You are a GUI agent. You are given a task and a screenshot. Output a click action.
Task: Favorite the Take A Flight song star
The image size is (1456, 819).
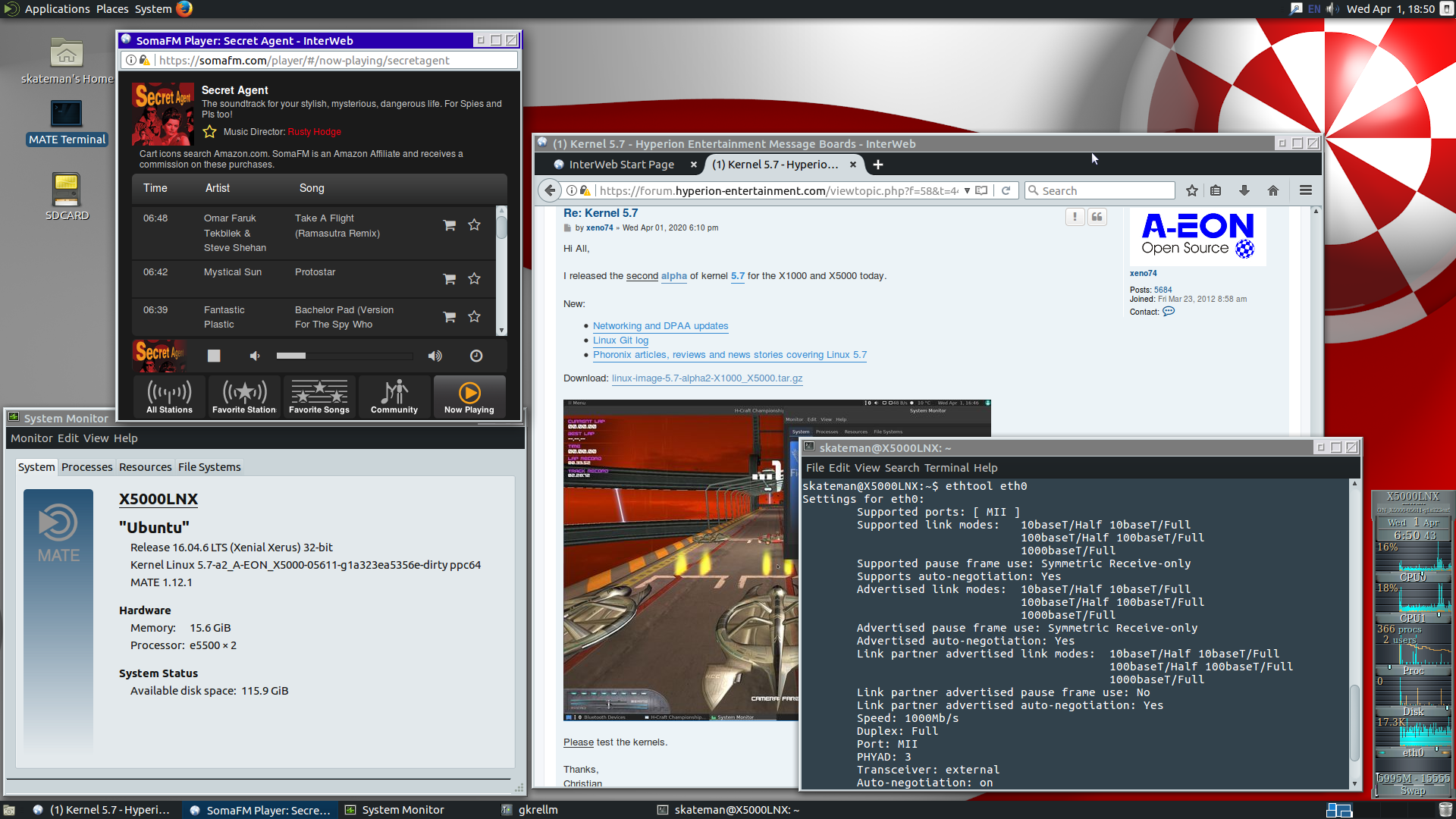[x=475, y=225]
